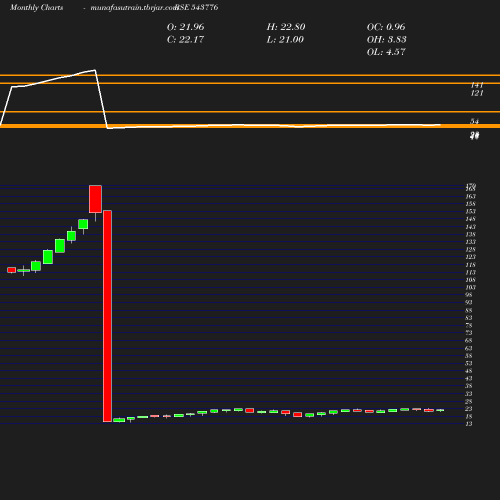Click the 68 price axis label

[469, 341]
